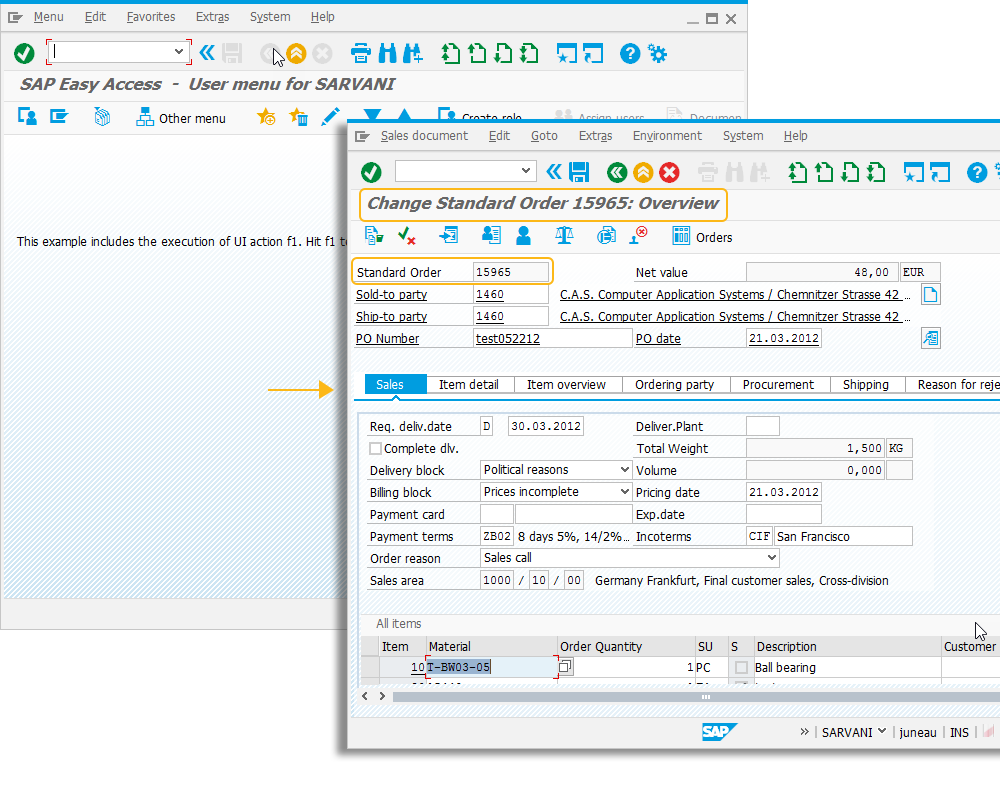
Task: Click the Print icon in Easy Access toolbar
Action: click(x=360, y=53)
